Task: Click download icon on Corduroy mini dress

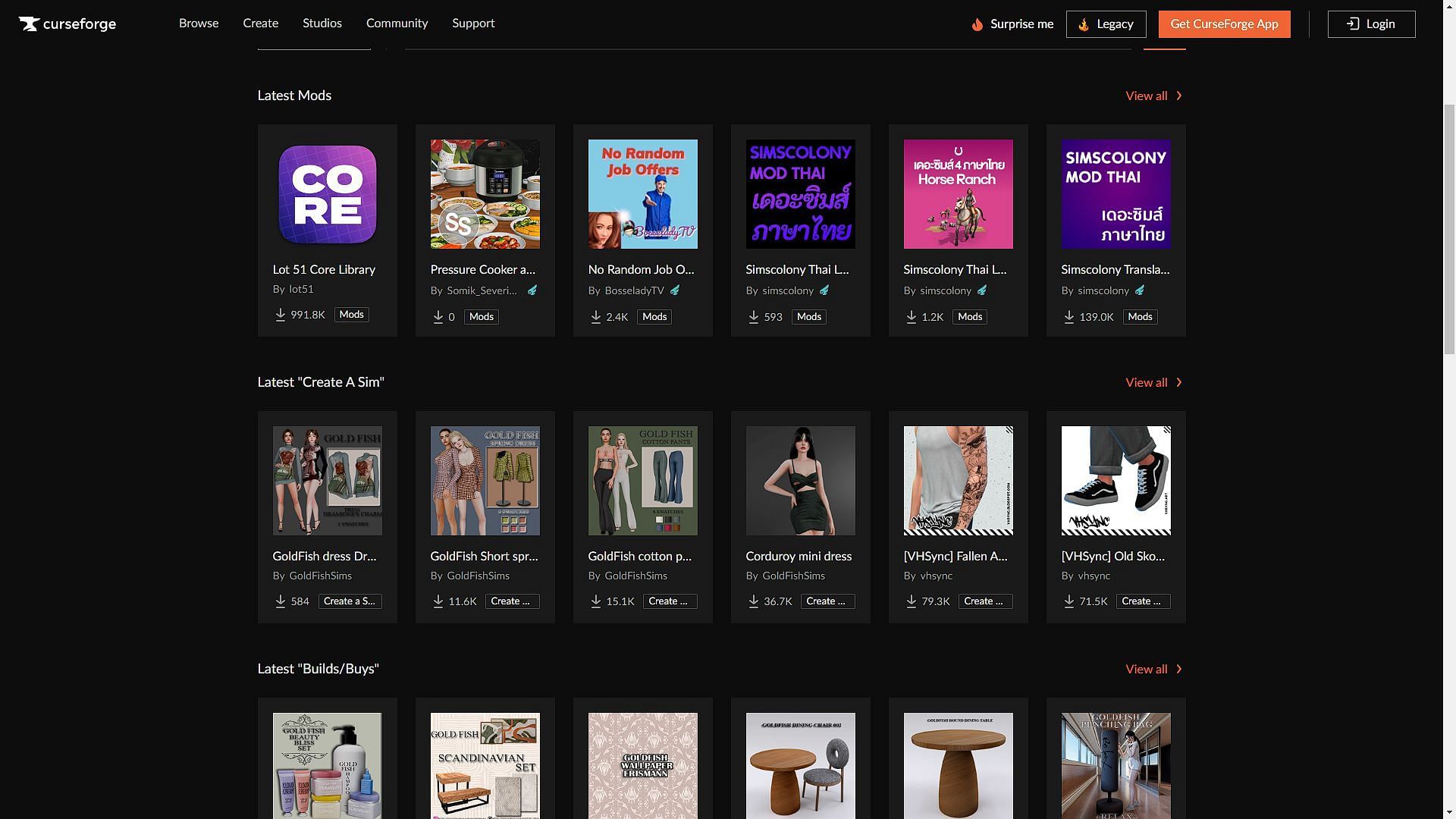Action: pyautogui.click(x=753, y=601)
